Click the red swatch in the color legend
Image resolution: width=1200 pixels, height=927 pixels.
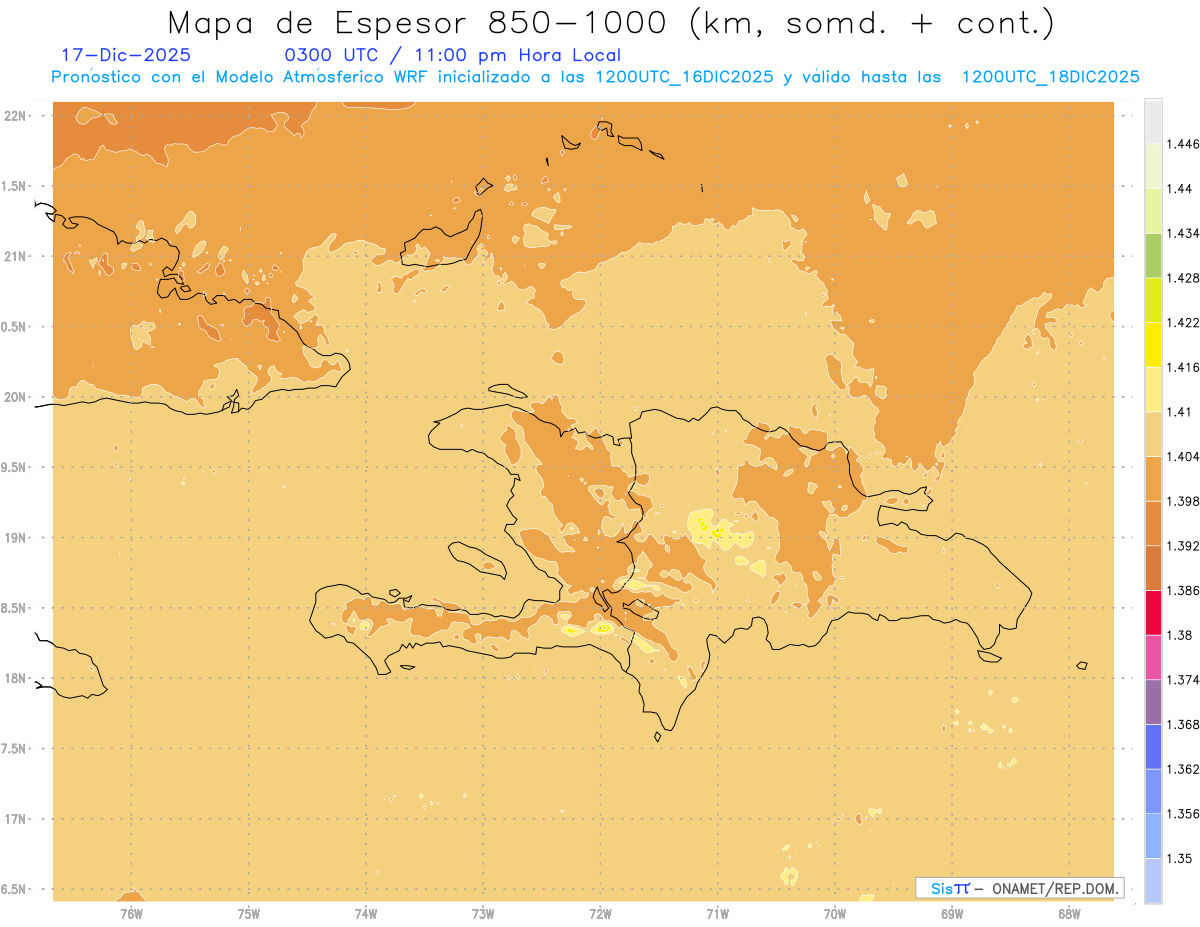coord(1153,612)
